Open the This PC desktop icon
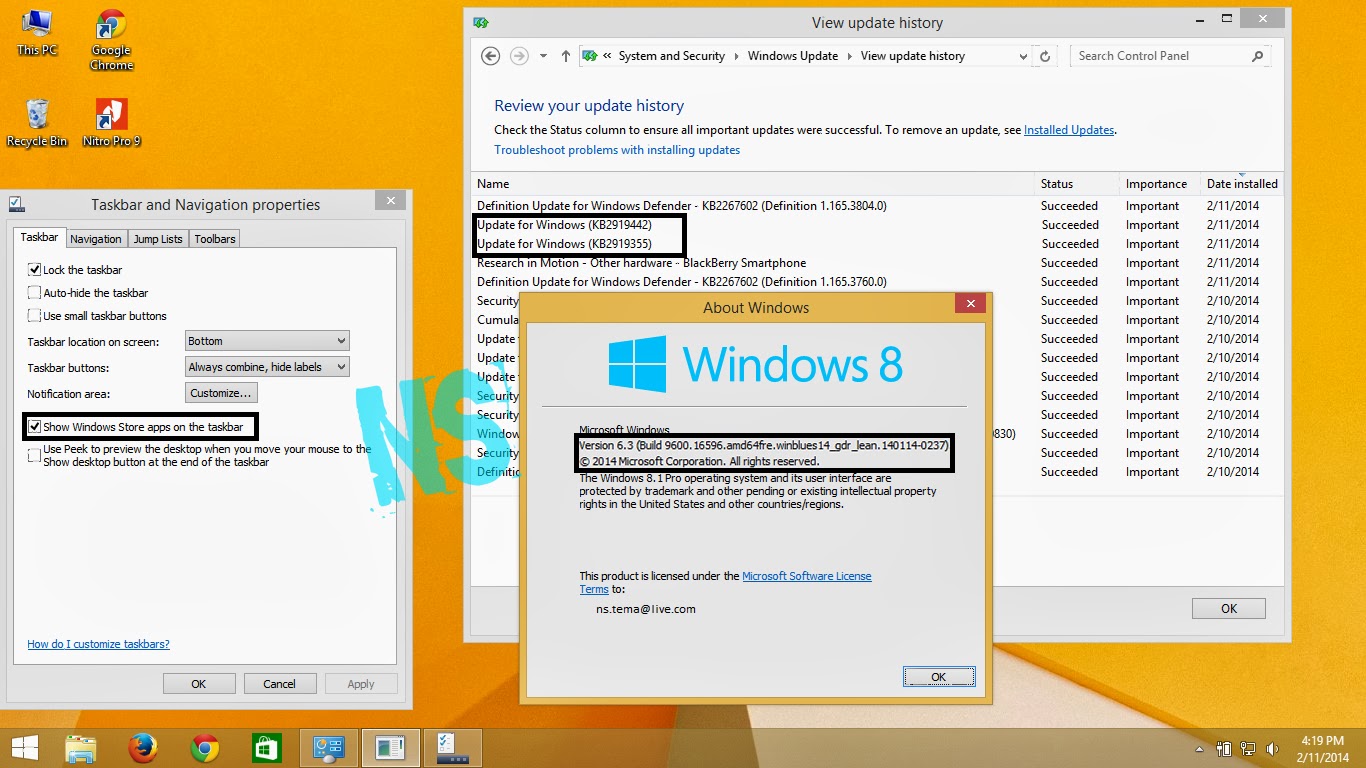The width and height of the screenshot is (1366, 768). (x=37, y=33)
